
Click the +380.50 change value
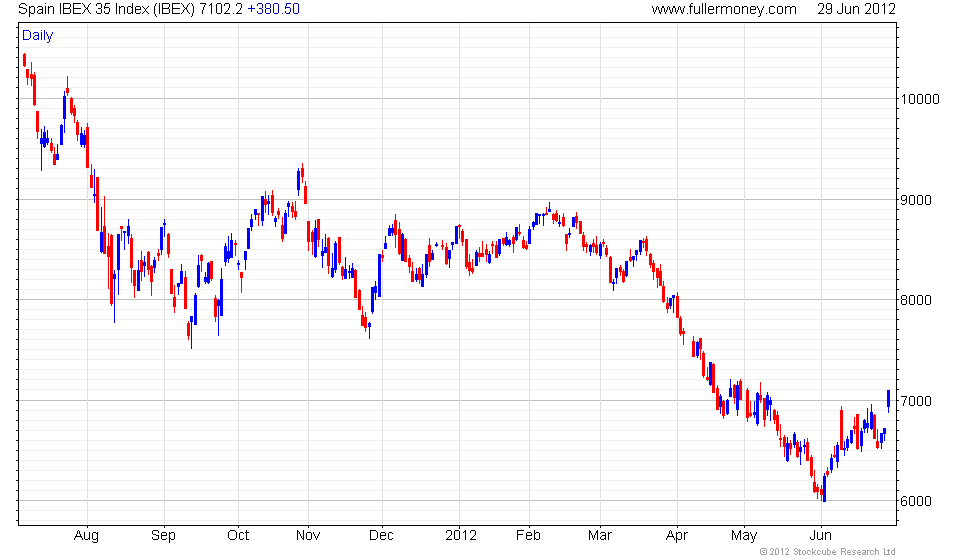pos(274,9)
